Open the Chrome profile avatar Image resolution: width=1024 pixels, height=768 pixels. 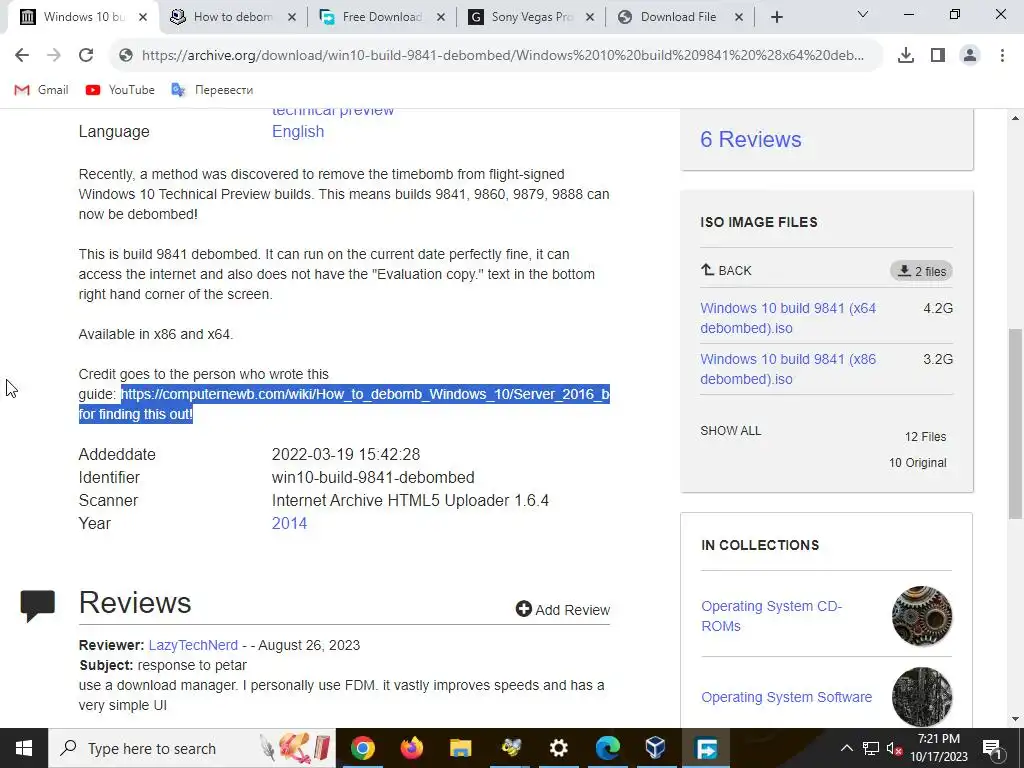pyautogui.click(x=970, y=56)
